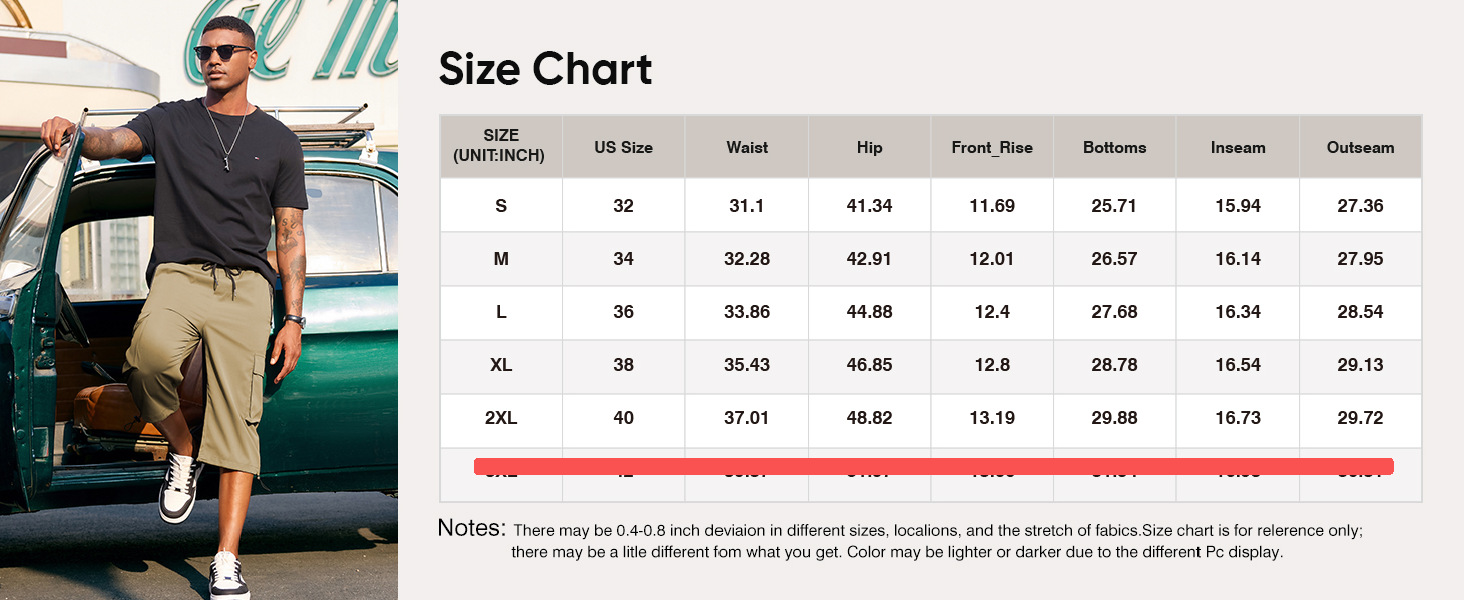Image resolution: width=1464 pixels, height=600 pixels.
Task: Click the Inseam column header
Action: (x=1238, y=147)
